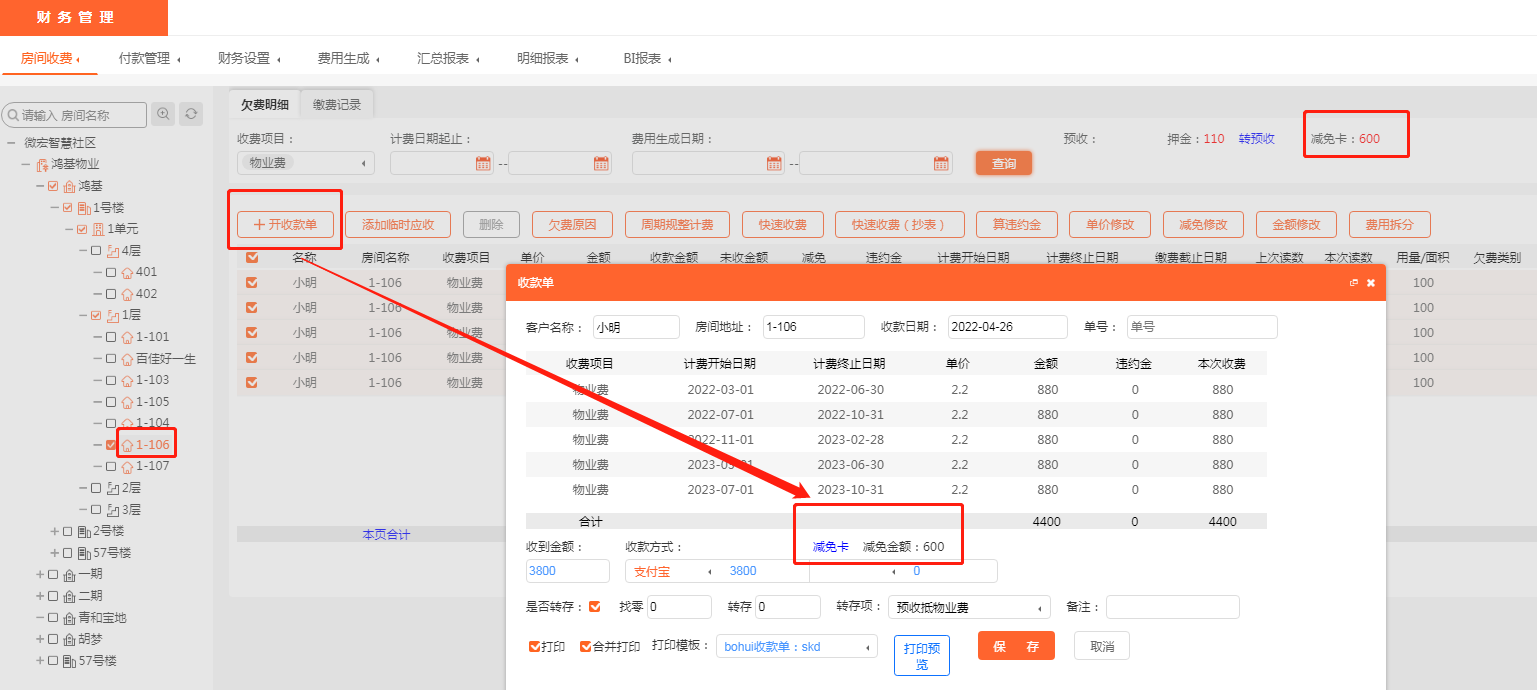1537x690 pixels.
Task: Toggle the 是否转存 checkbox in the dialog
Action: [x=595, y=606]
